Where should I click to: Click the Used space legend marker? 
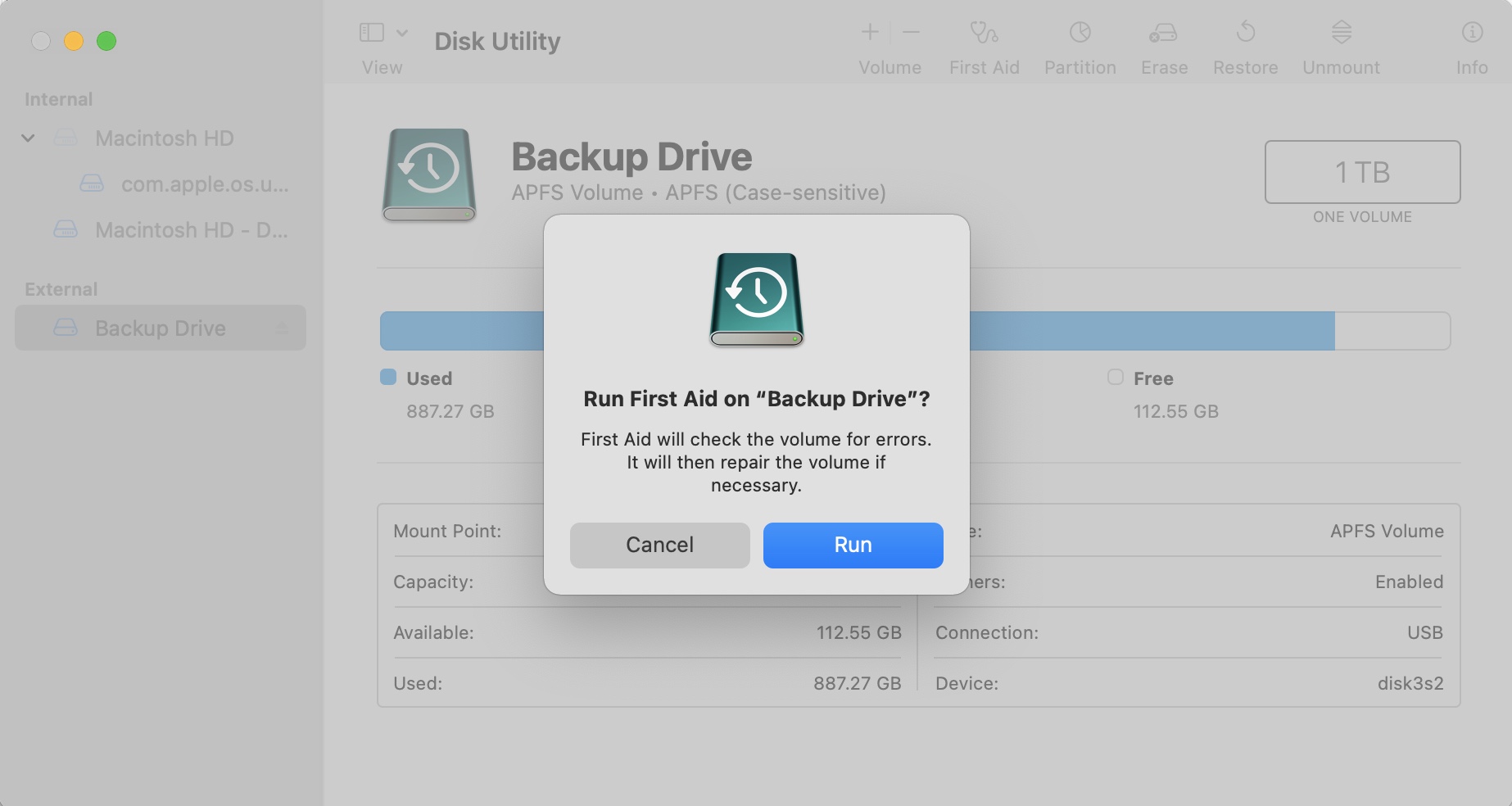388,378
